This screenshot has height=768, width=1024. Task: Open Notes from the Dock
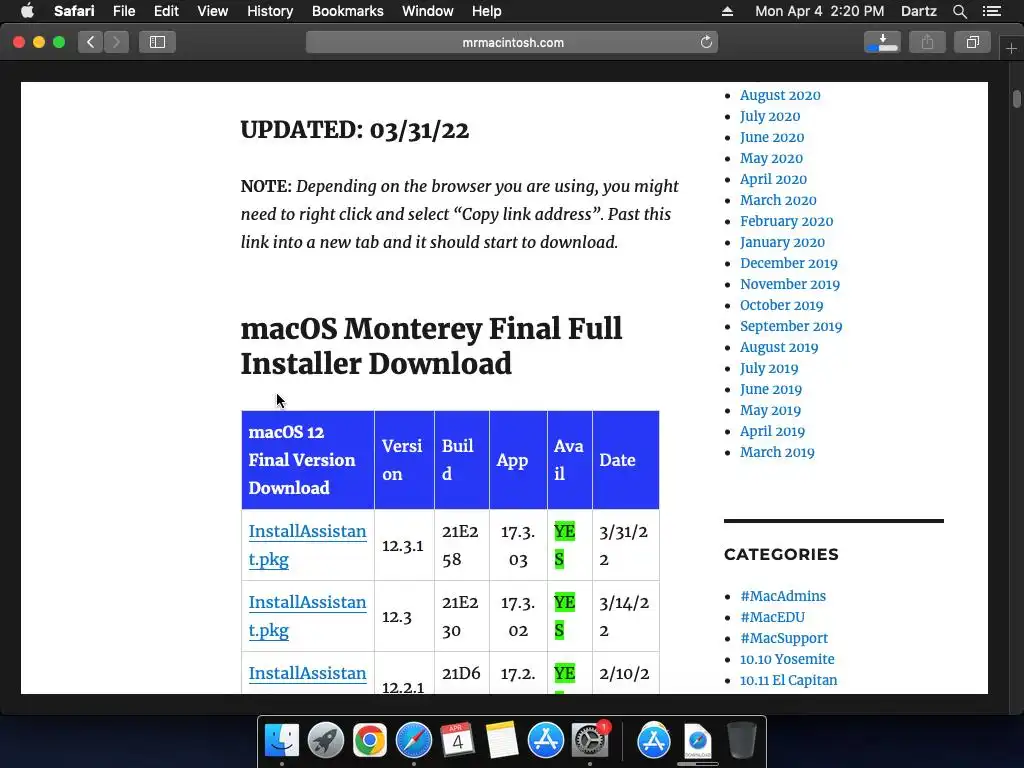[x=502, y=741]
